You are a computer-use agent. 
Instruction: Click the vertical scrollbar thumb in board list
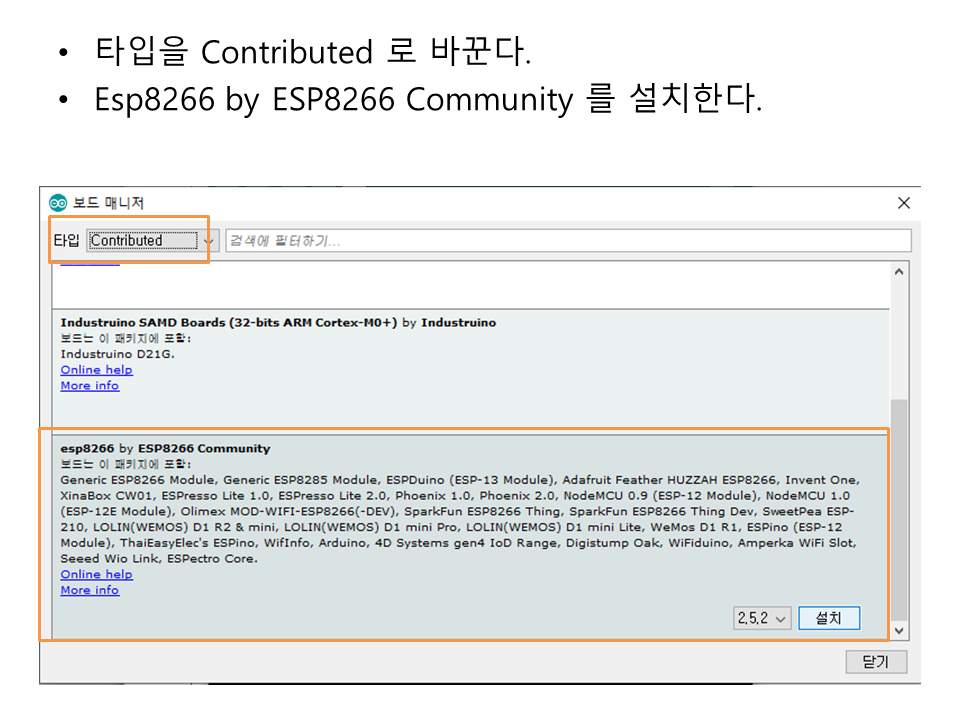(x=899, y=510)
